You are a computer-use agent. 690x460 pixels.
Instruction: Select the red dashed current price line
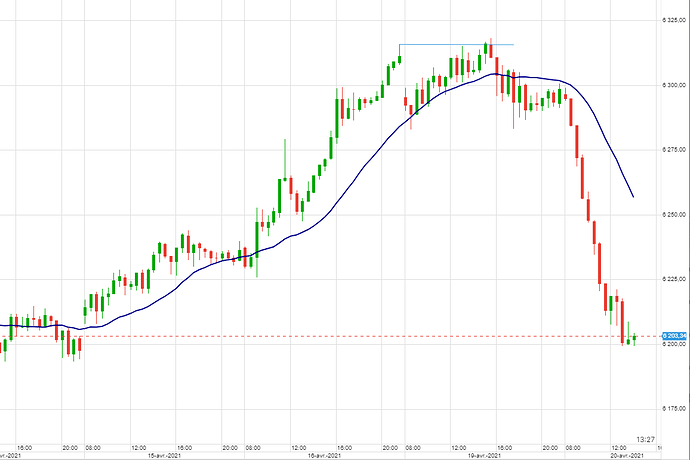coord(300,336)
